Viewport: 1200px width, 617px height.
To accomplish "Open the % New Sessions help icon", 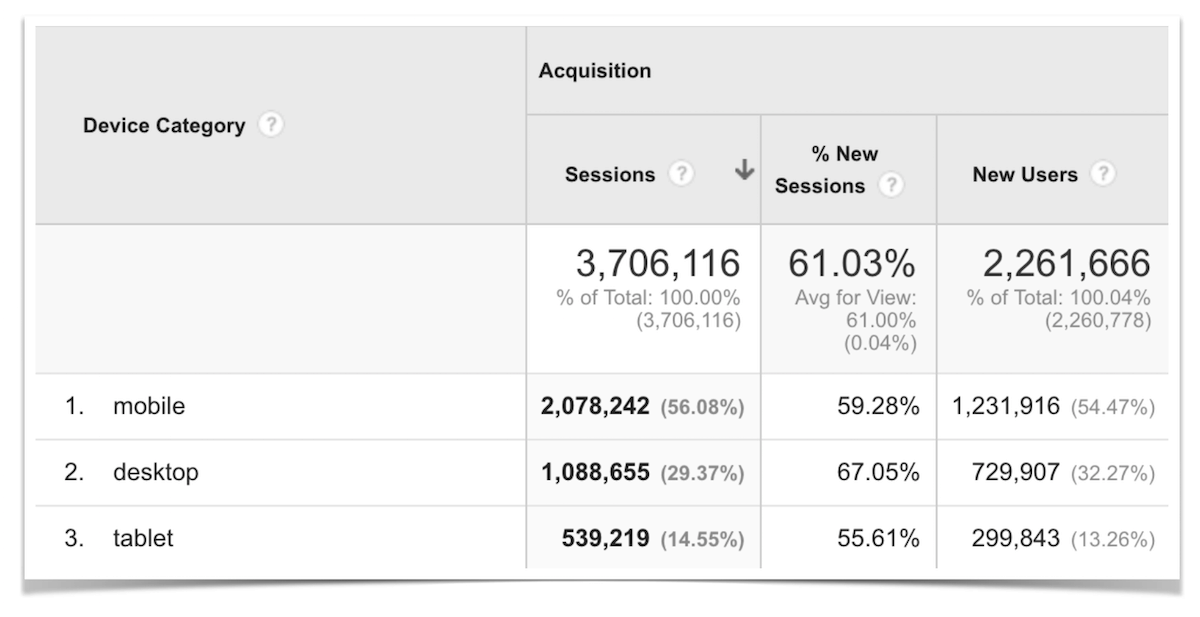I will (x=894, y=184).
